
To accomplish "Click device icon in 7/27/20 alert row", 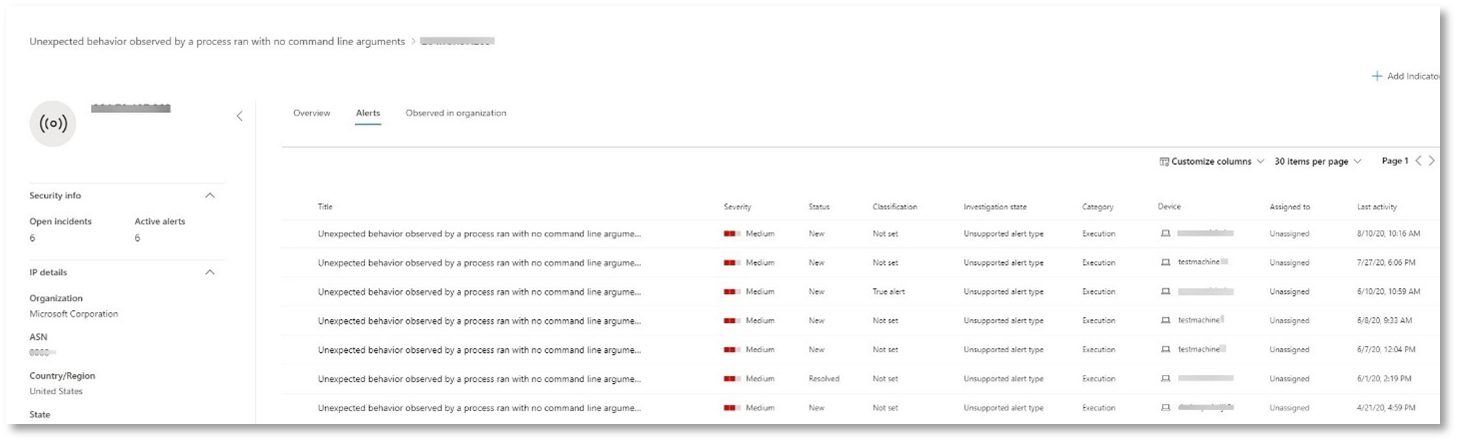I will [x=1165, y=263].
